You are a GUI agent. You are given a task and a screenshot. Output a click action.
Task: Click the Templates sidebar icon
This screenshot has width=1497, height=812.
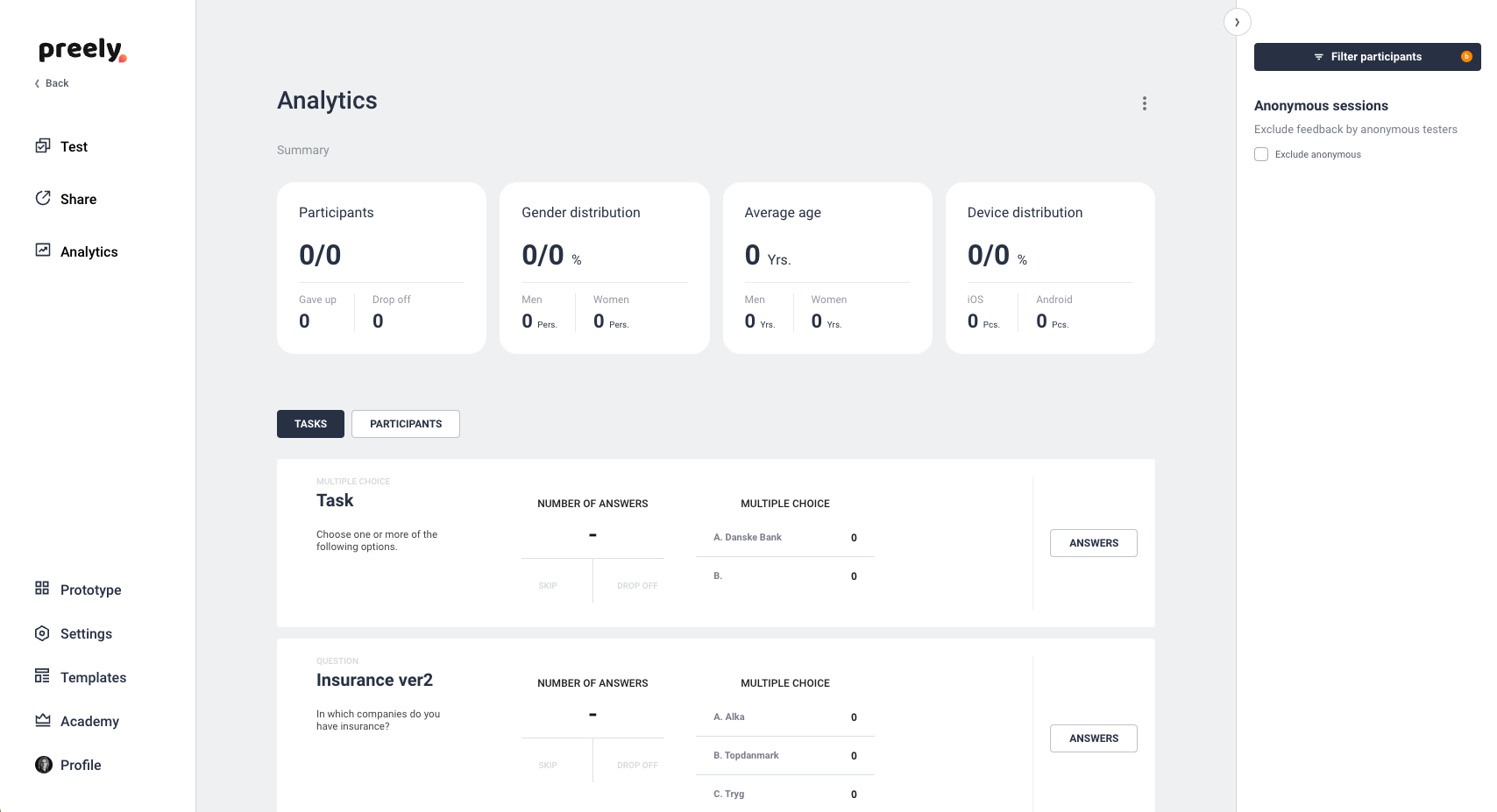[x=42, y=676]
